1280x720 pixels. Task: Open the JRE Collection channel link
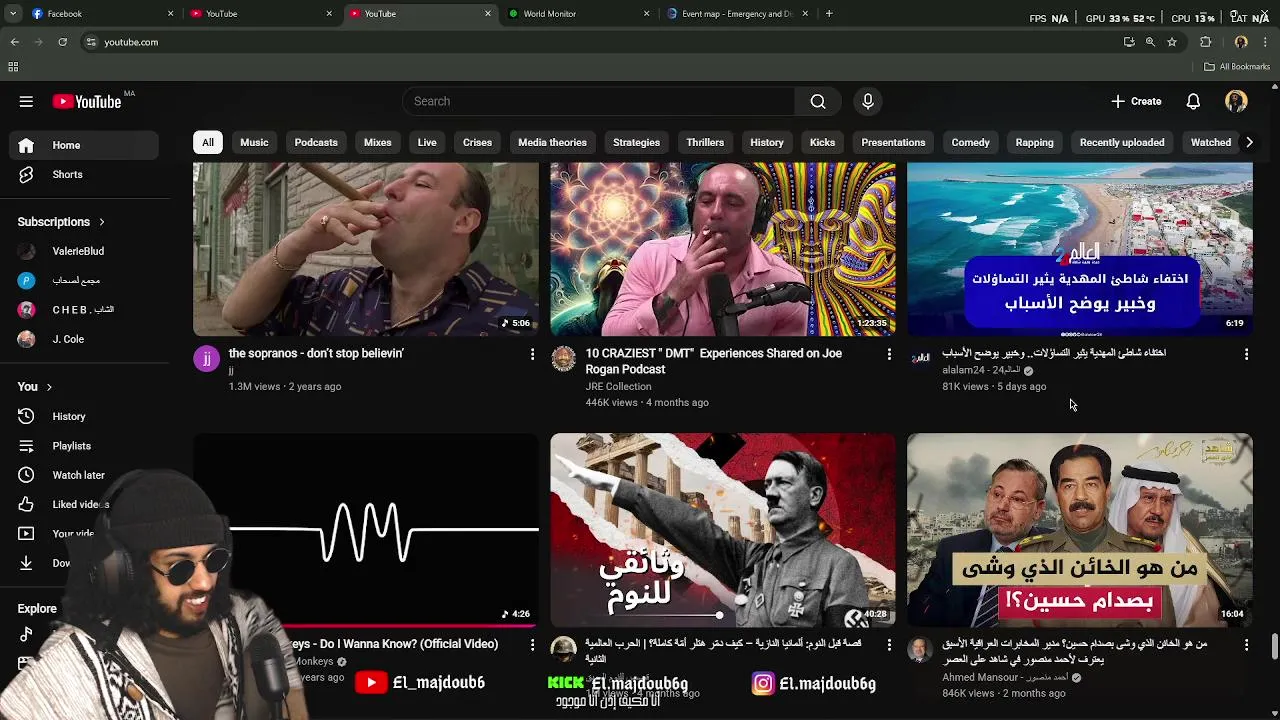618,386
